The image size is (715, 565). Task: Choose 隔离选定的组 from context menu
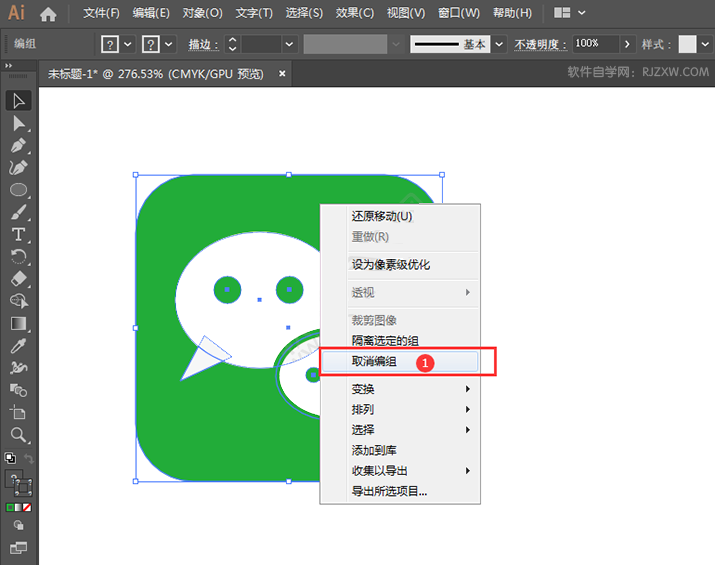(x=385, y=341)
